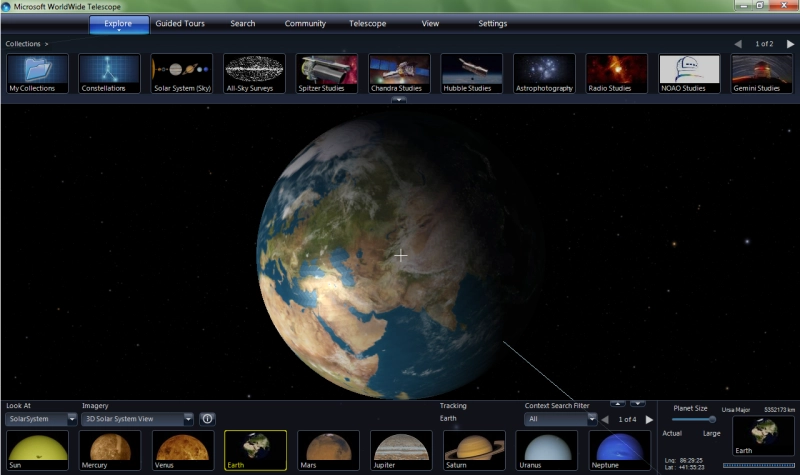
Task: Expand the Look At SolarSystem dropdown
Action: point(72,419)
